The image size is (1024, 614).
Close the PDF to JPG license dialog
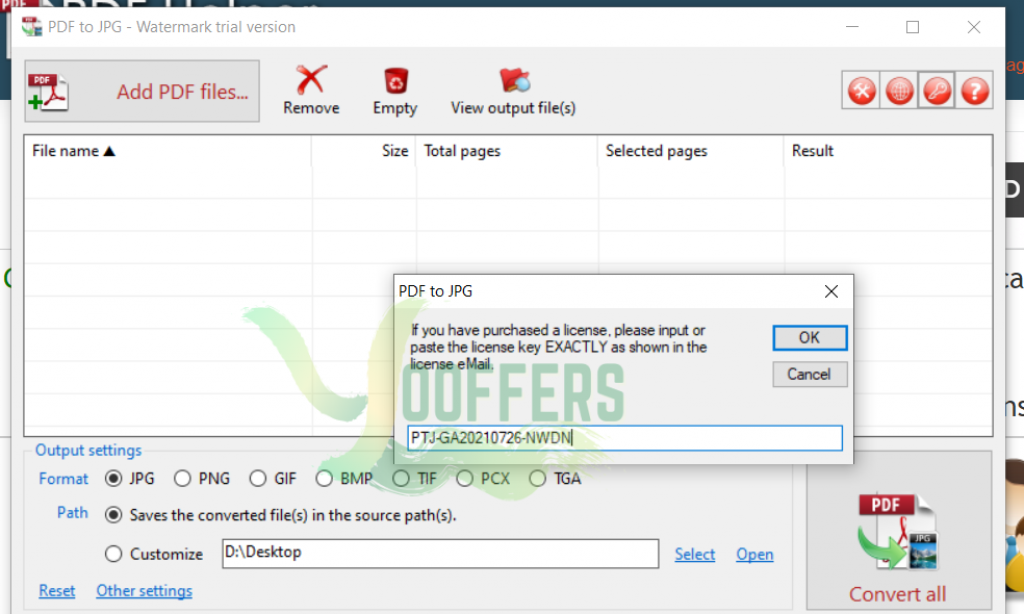point(831,291)
